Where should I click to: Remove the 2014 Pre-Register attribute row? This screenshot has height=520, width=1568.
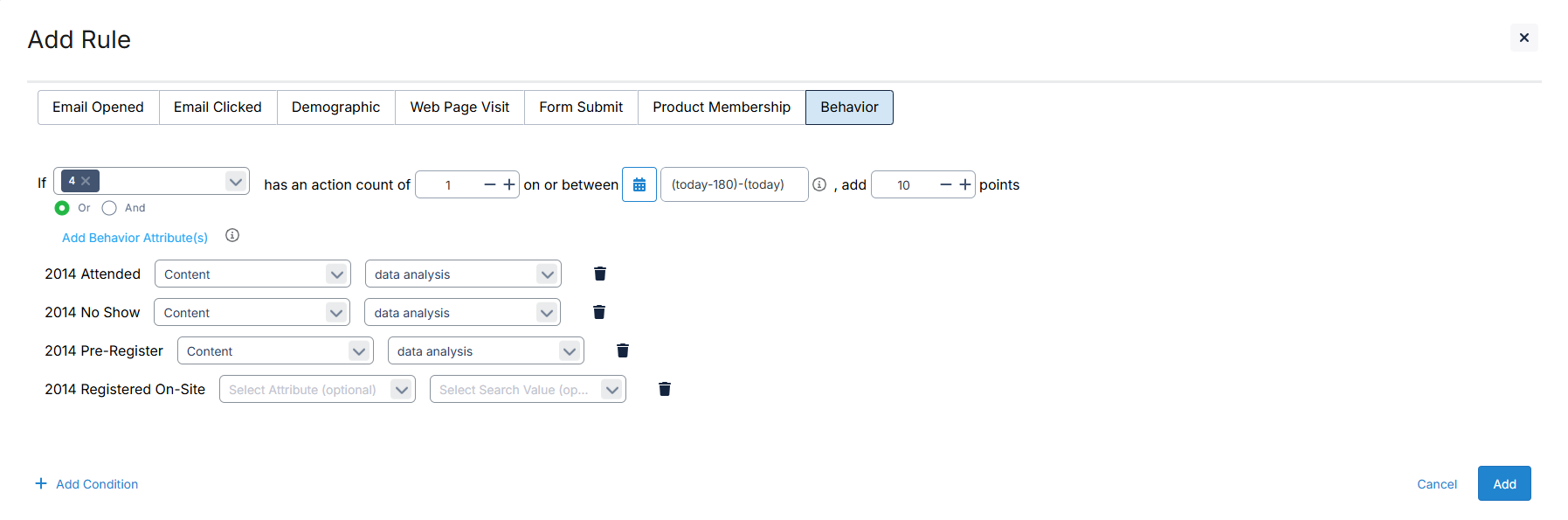point(622,350)
